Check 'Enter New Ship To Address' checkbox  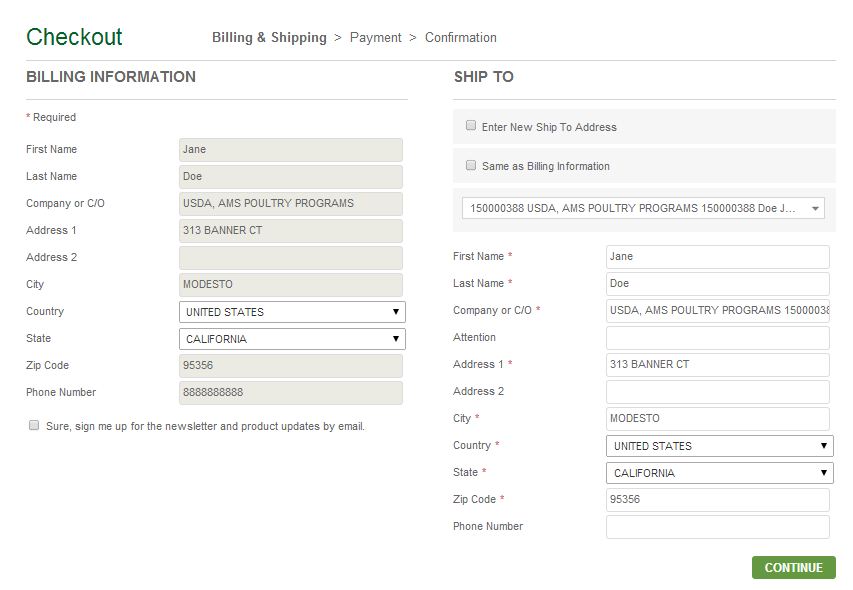tap(471, 126)
